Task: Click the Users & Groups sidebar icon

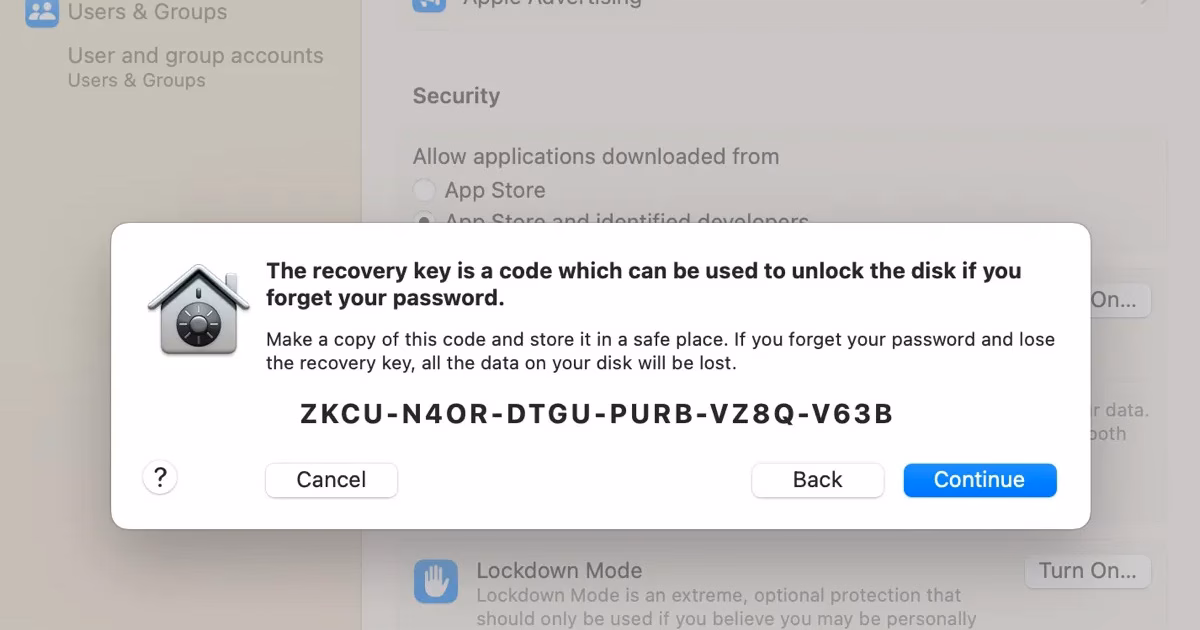Action: [x=42, y=12]
